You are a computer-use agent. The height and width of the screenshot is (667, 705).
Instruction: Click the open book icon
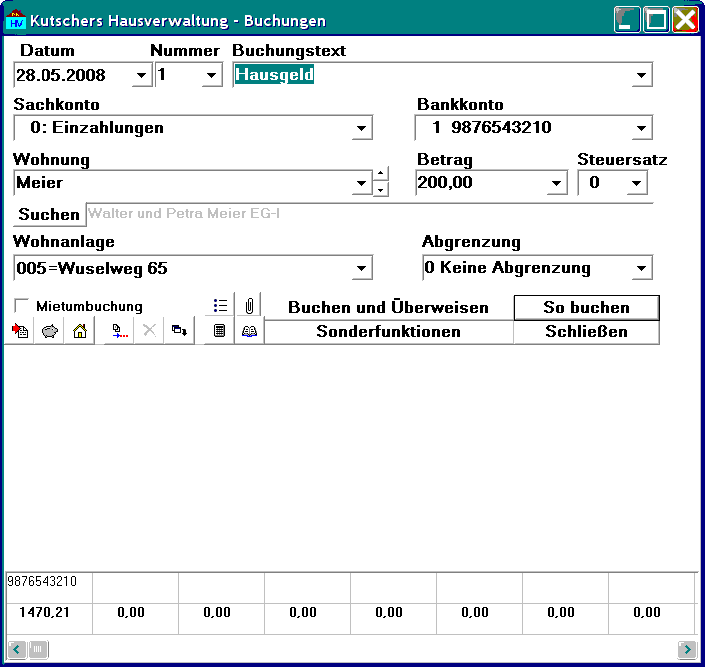tap(250, 331)
